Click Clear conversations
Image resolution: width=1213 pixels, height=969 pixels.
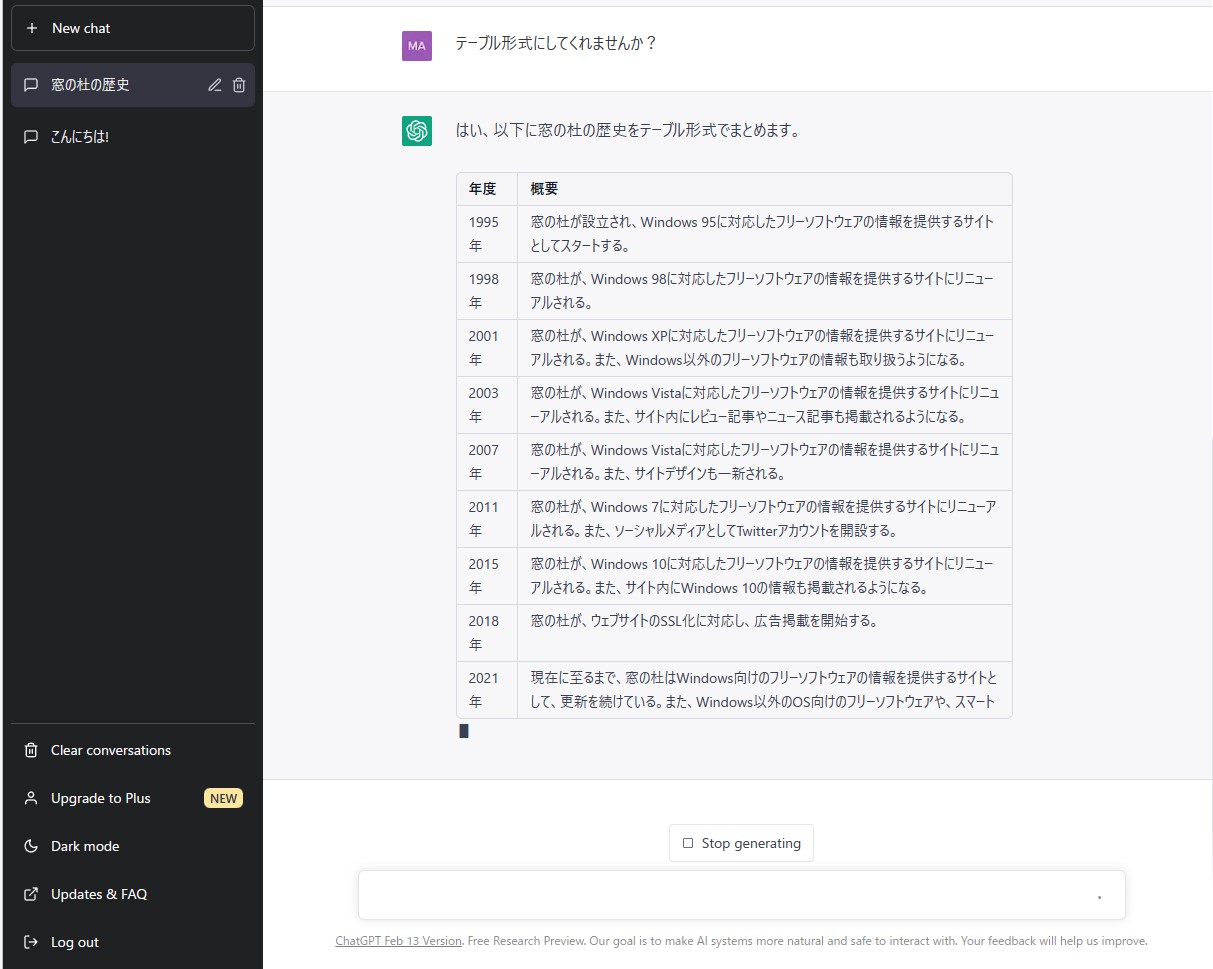tap(110, 750)
